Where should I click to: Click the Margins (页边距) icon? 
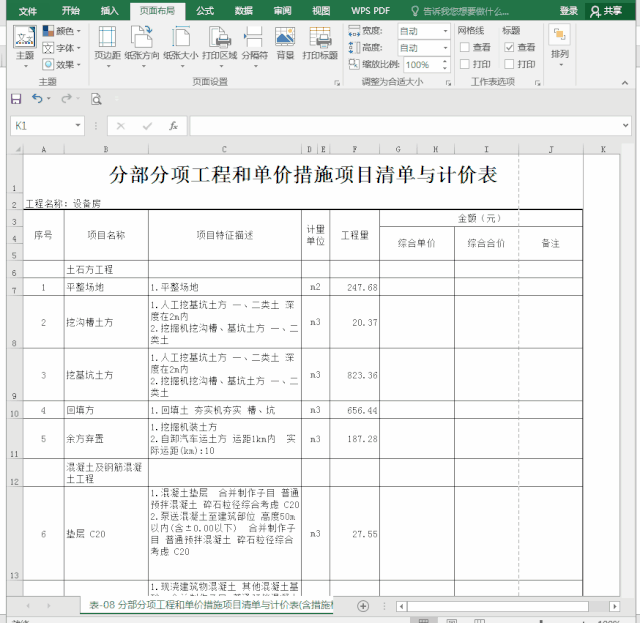[x=108, y=37]
